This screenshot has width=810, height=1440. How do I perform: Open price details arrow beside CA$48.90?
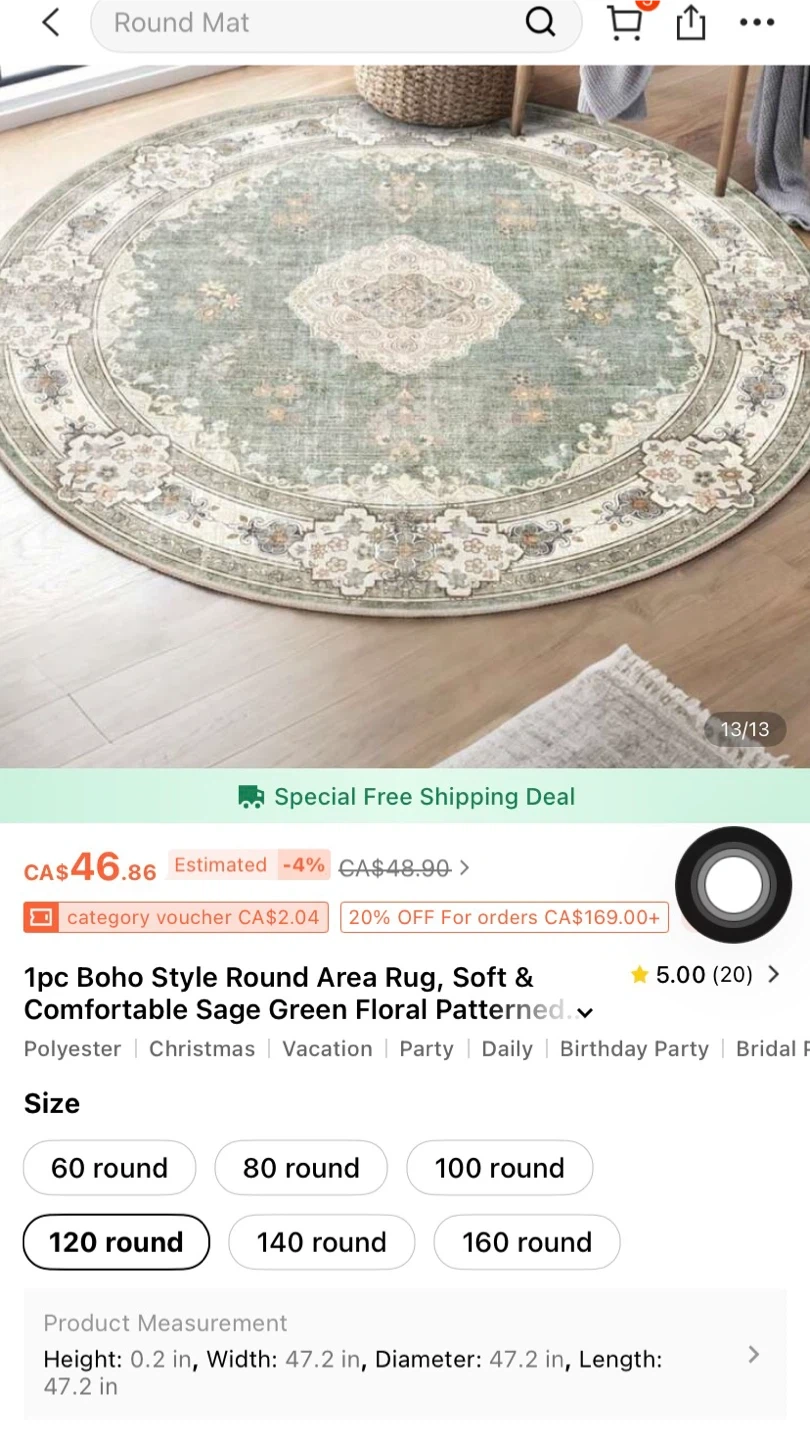pyautogui.click(x=464, y=868)
